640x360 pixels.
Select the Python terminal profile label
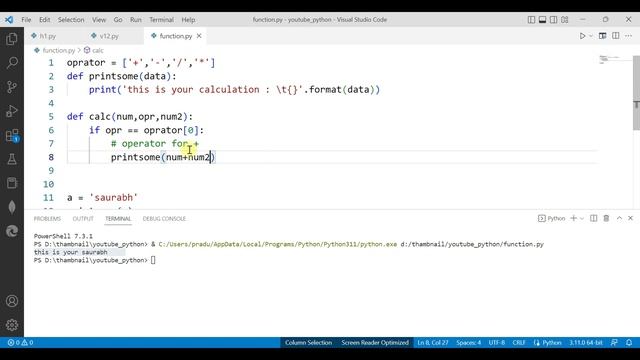552,218
